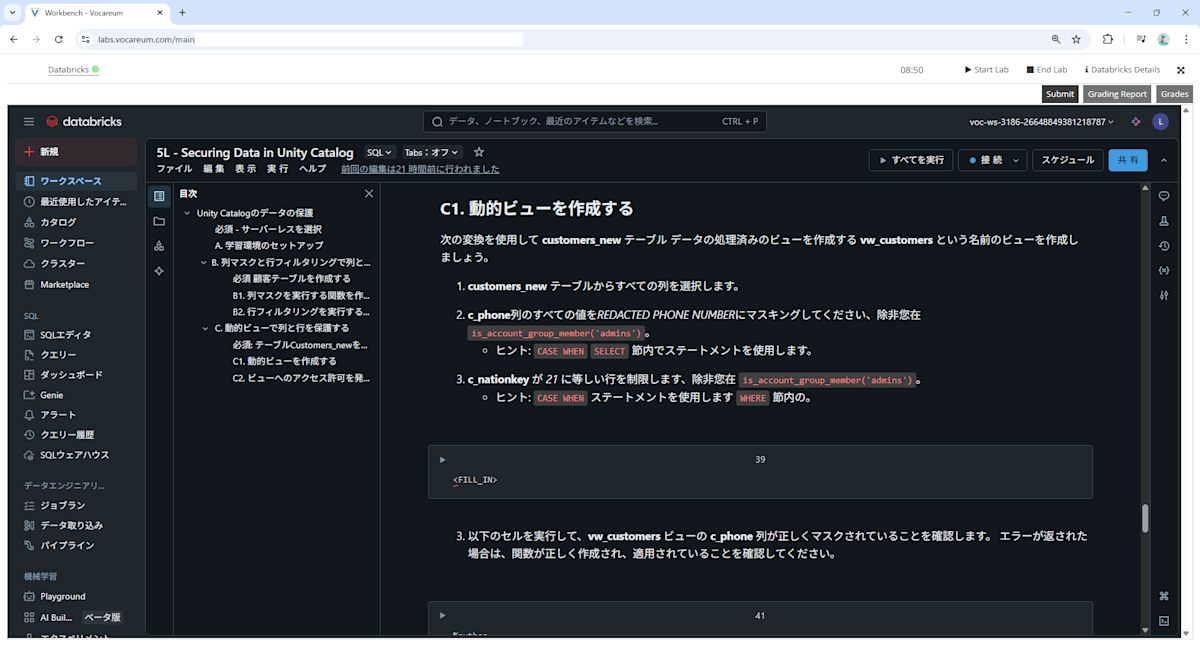This screenshot has width=1200, height=645.
Task: Collapse the B. 列マスクと行フィルタリング section
Action: tap(204, 263)
